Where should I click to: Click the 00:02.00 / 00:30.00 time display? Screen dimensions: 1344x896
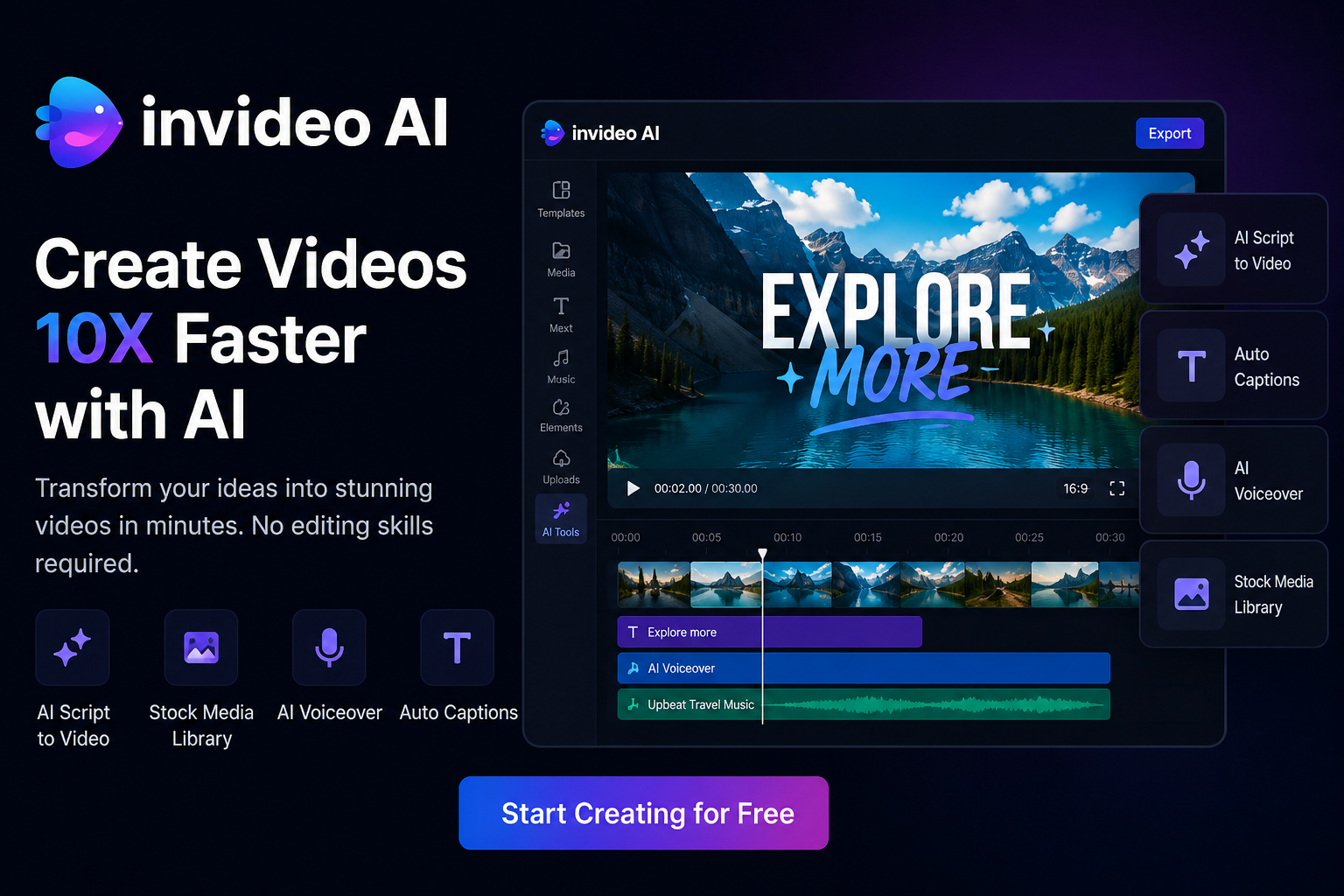[705, 488]
